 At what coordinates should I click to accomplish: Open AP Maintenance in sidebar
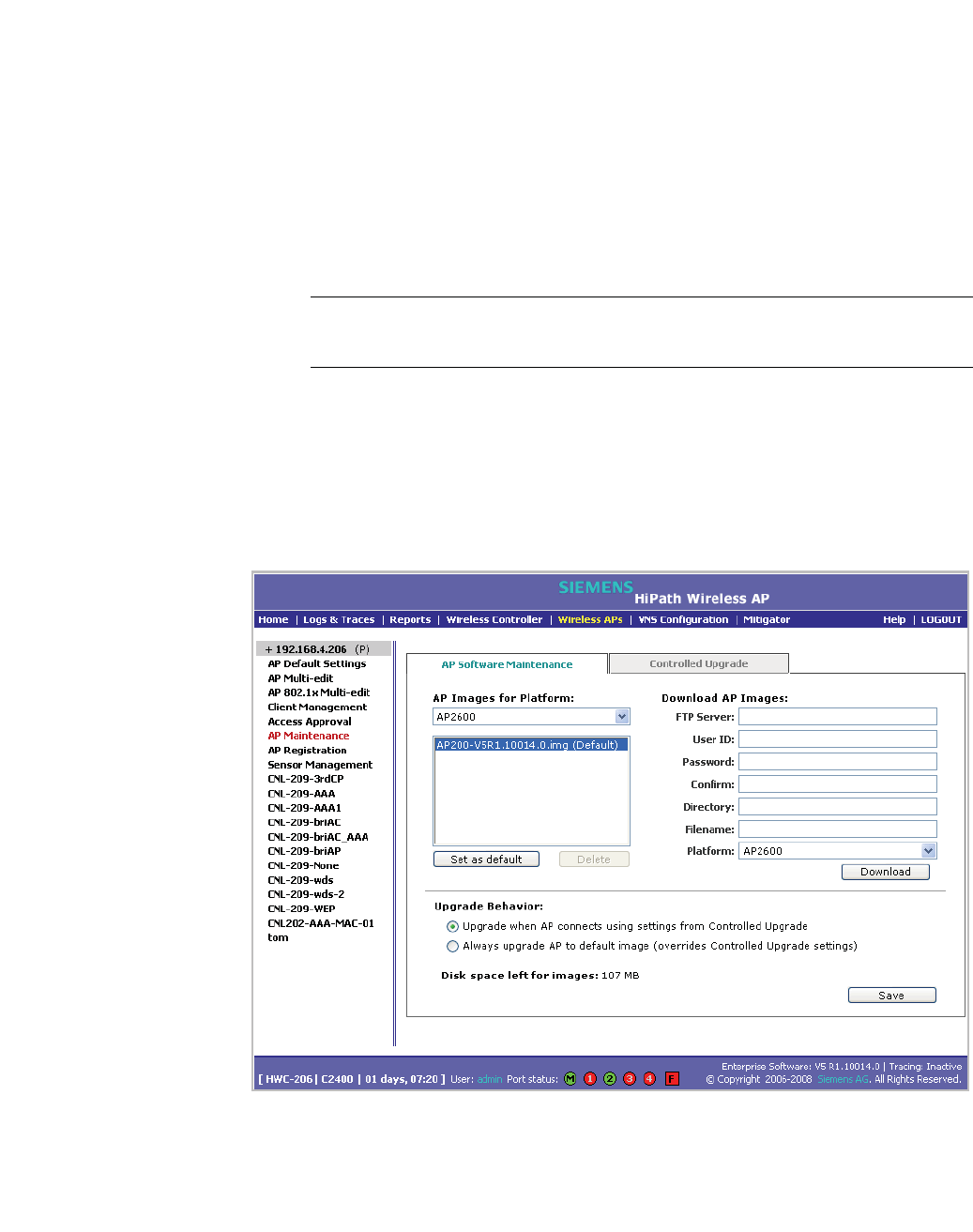click(x=309, y=736)
